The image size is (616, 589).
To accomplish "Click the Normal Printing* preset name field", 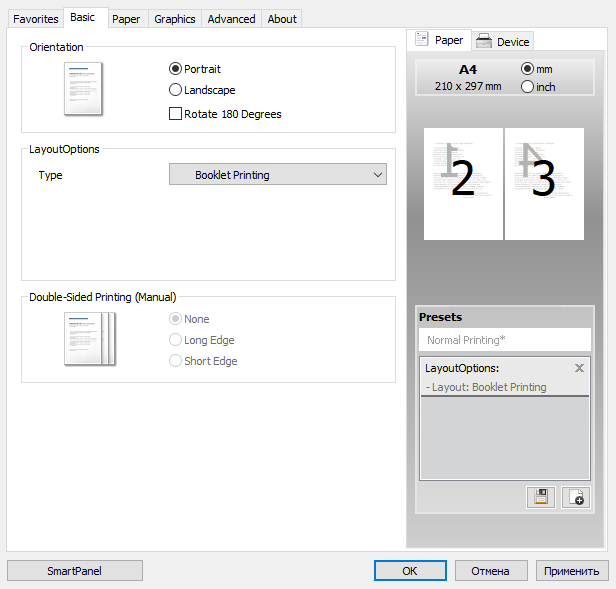I will point(505,340).
